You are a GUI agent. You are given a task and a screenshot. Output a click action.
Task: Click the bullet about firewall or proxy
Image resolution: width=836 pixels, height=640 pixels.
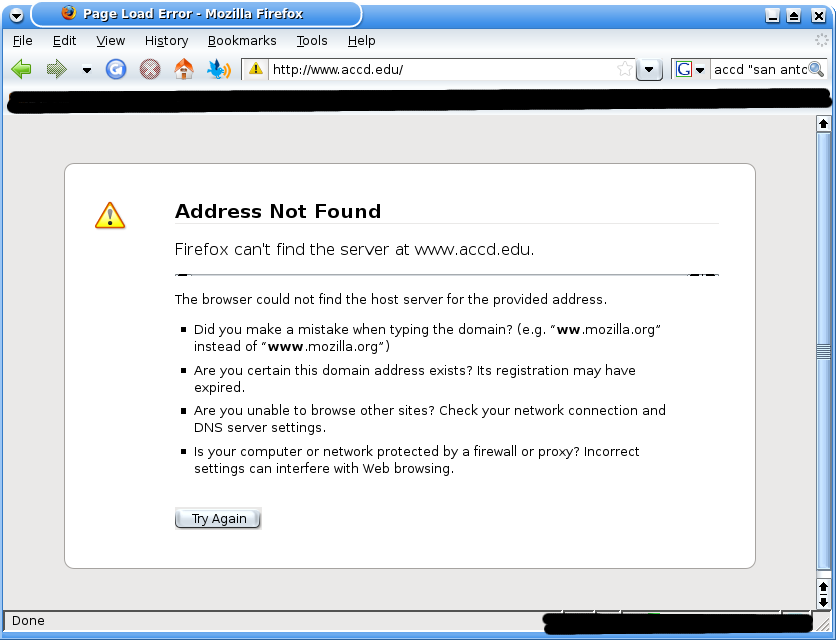(416, 460)
